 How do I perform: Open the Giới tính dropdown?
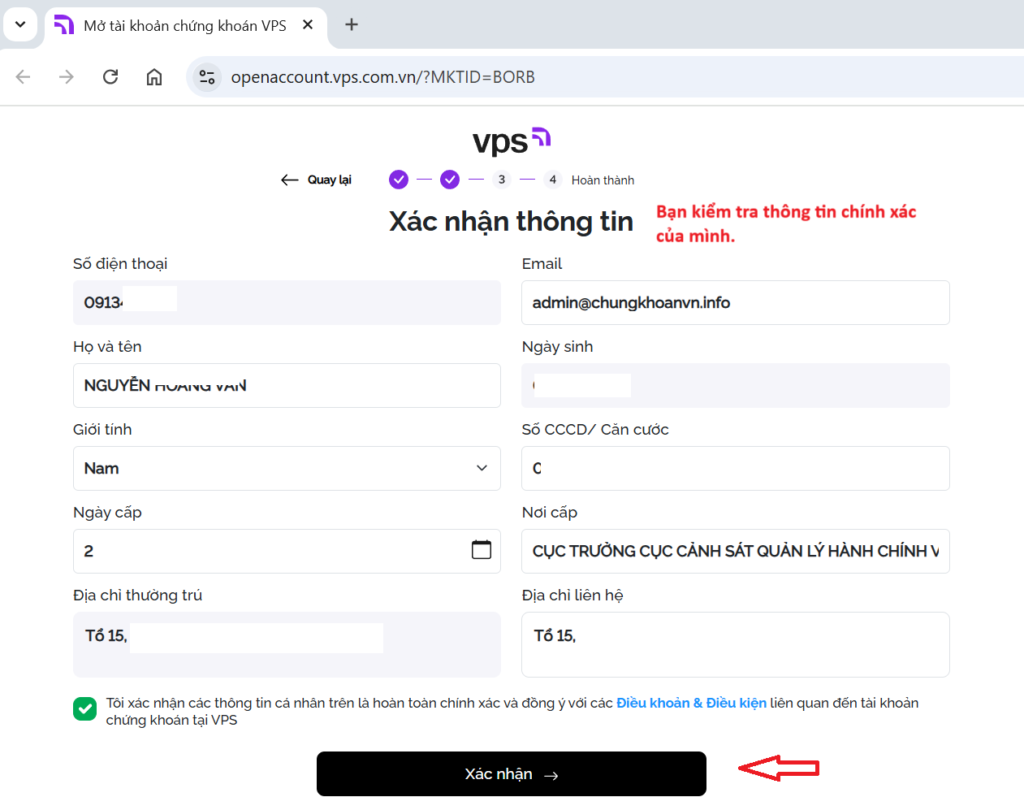pyautogui.click(x=287, y=468)
